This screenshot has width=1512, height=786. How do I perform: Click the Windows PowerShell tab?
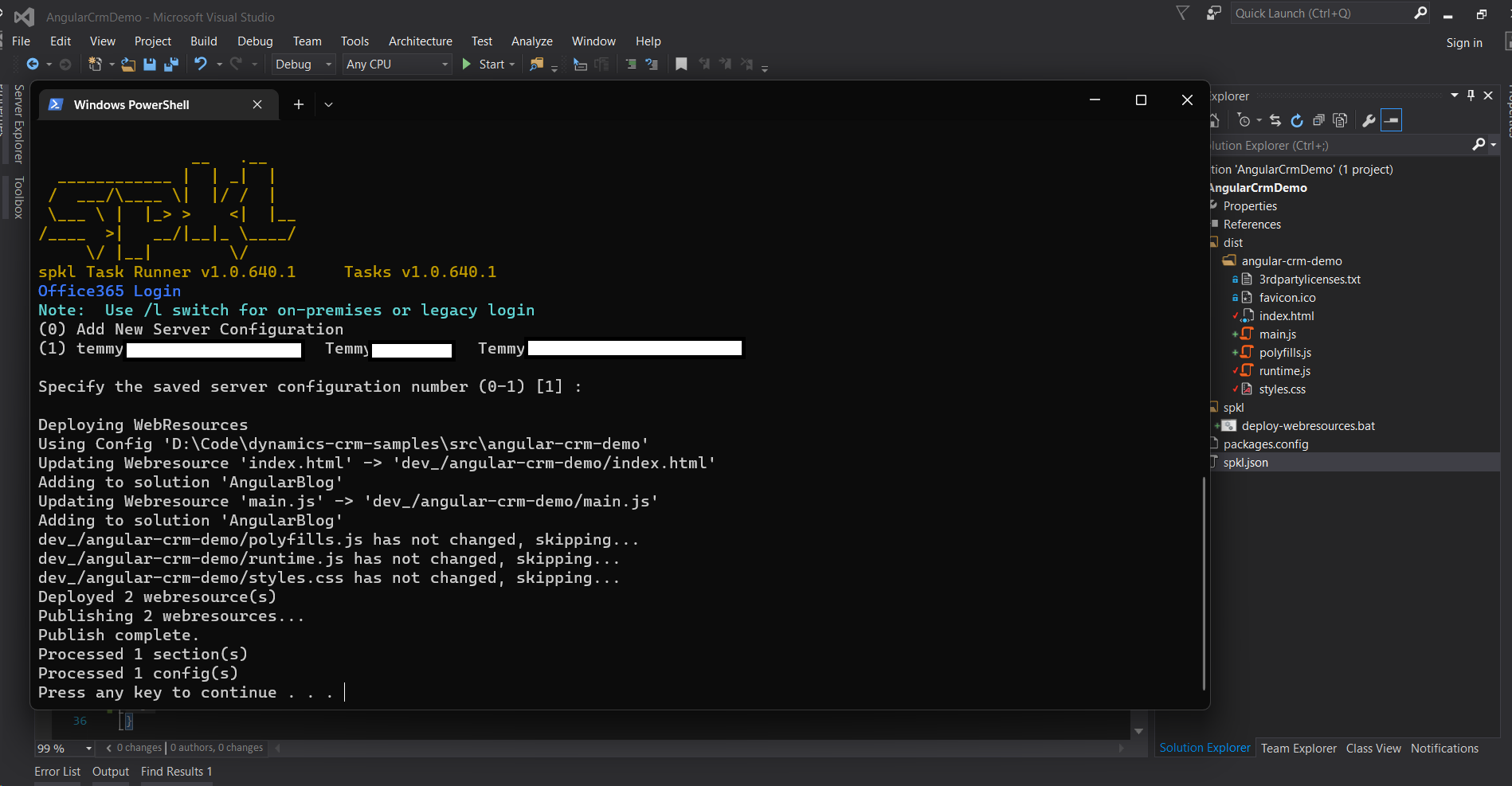pos(159,104)
